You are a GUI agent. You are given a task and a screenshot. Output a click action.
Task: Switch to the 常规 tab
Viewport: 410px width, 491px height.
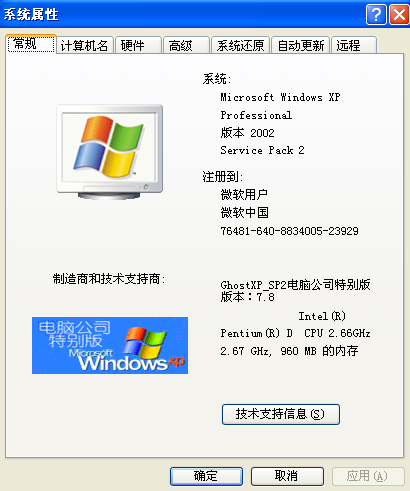click(31, 44)
